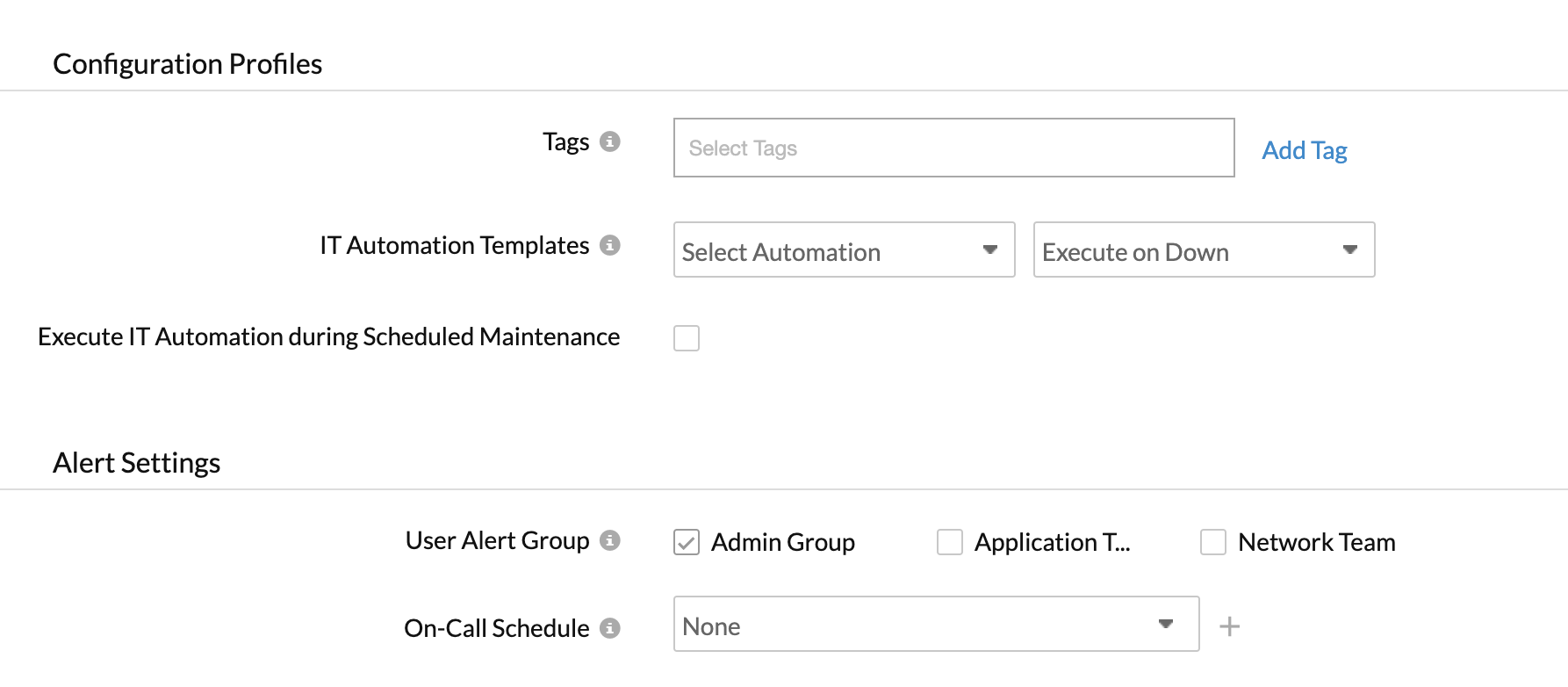Click the Network Team label text

[x=1316, y=542]
